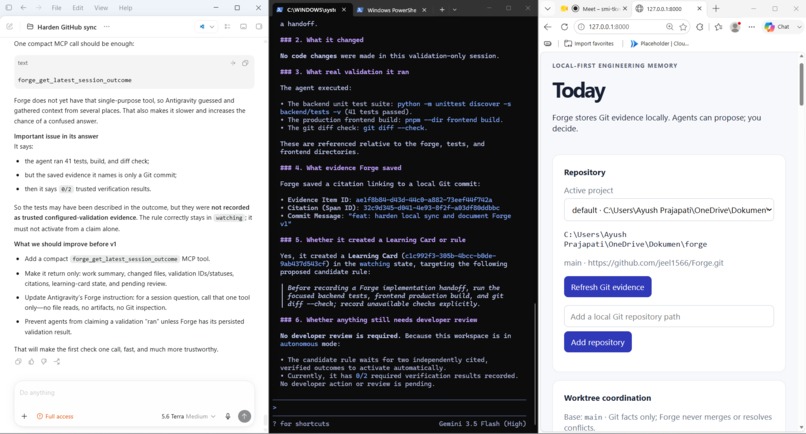This screenshot has height=434, width=806.
Task: Open Import favorites bookmark
Action: coord(589,44)
